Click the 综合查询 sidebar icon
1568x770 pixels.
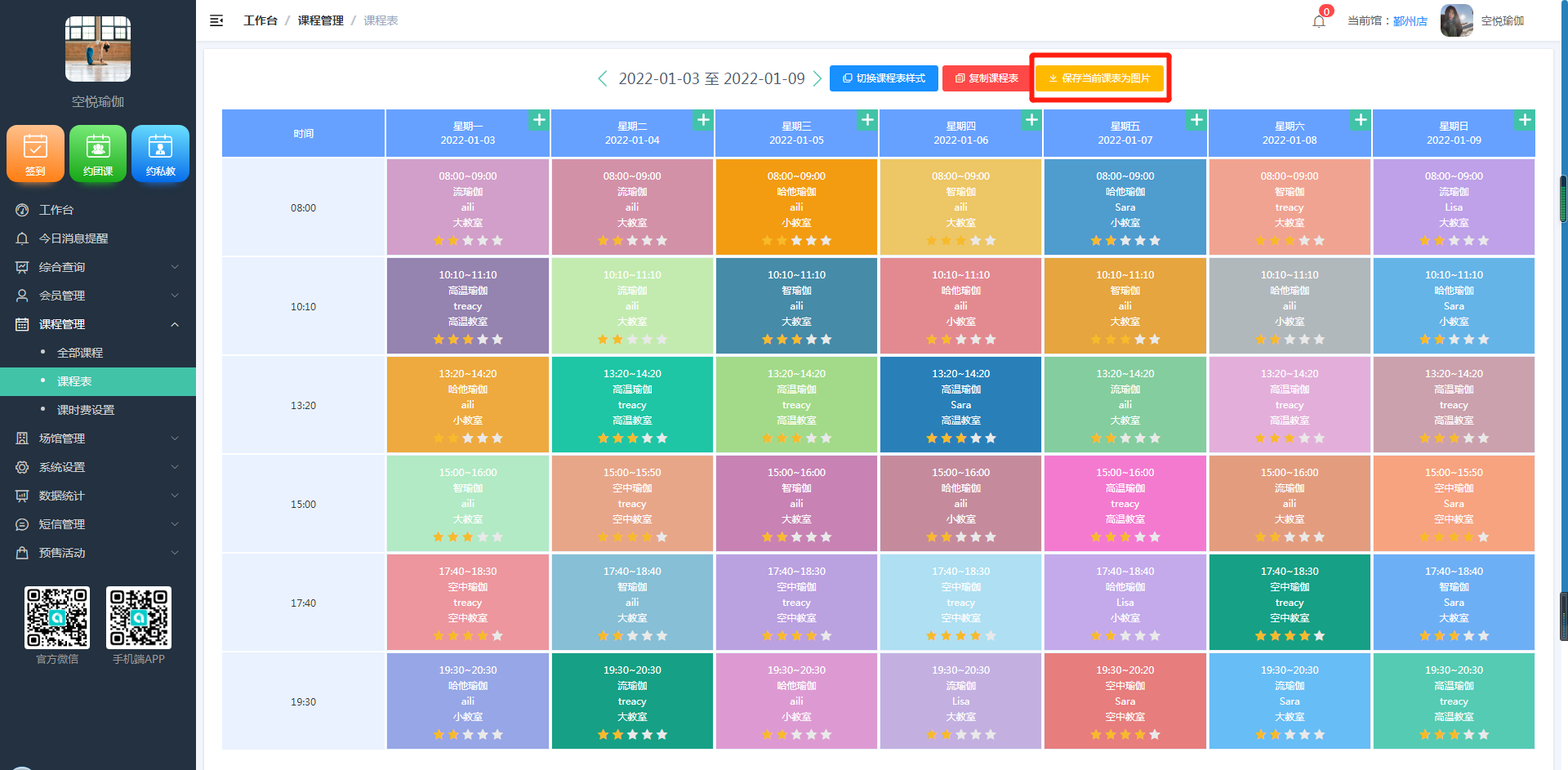click(x=22, y=267)
